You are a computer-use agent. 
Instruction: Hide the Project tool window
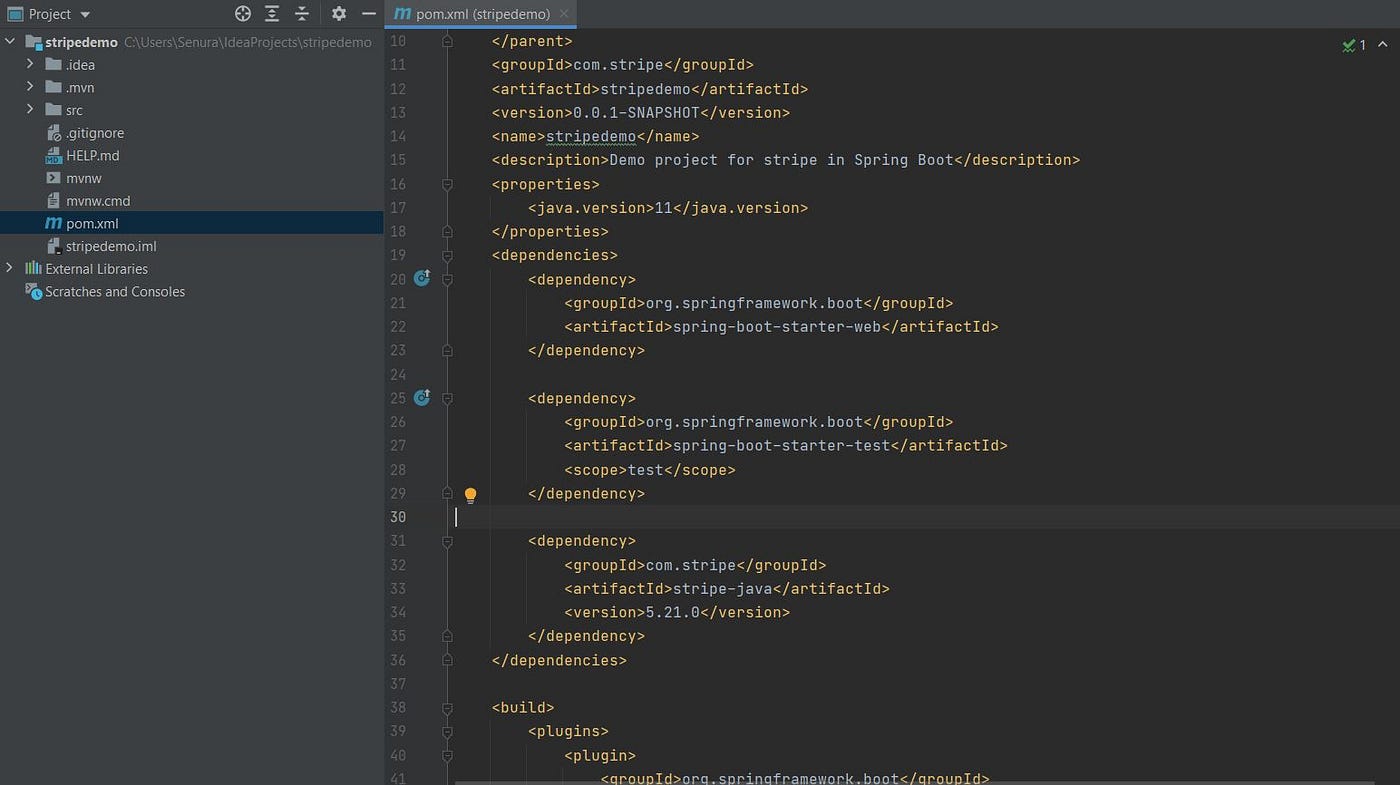click(x=369, y=14)
